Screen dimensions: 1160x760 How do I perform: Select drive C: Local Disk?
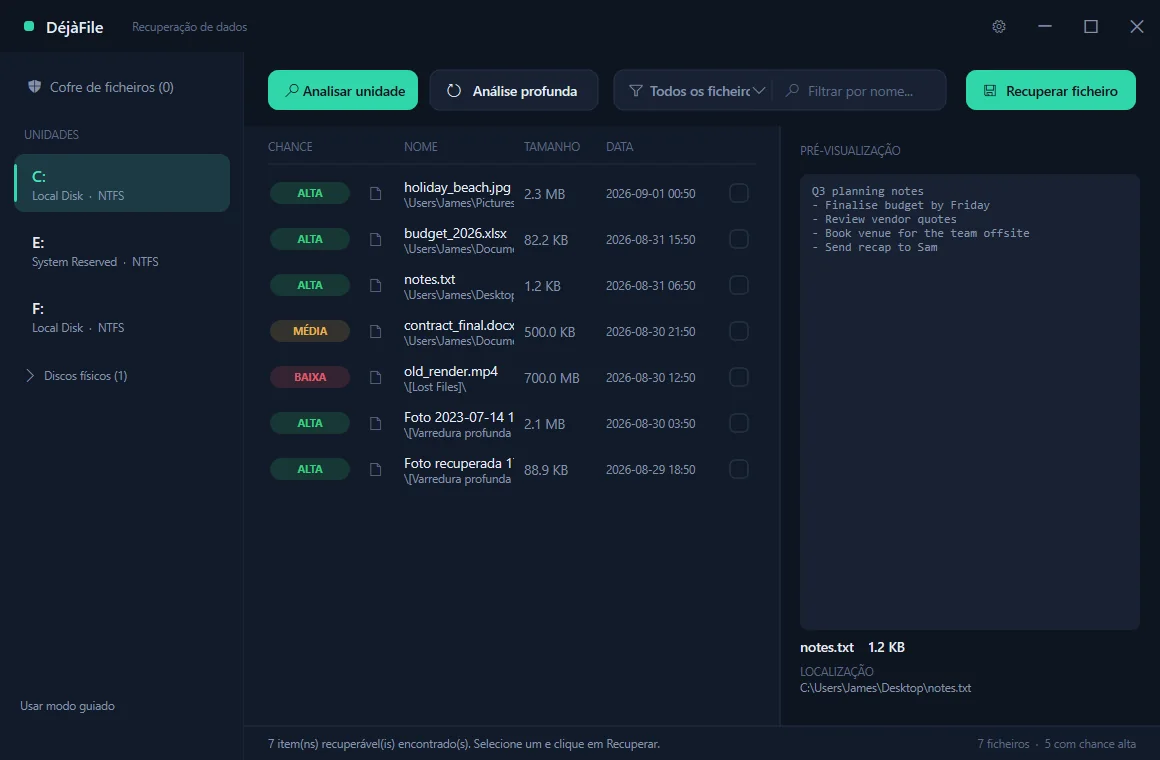pyautogui.click(x=122, y=184)
